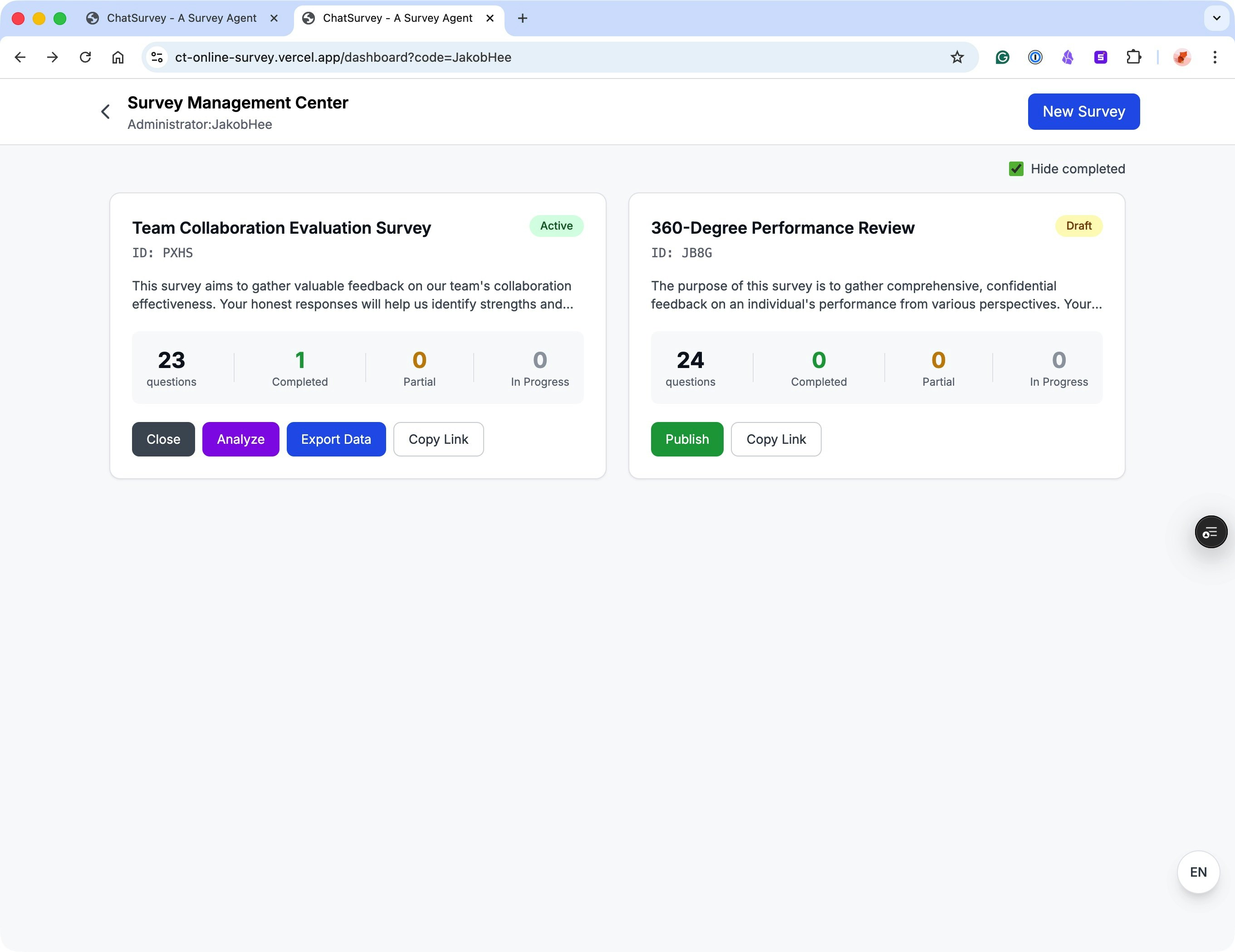Viewport: 1235px width, 952px height.
Task: Expand the tab search dropdown arrow
Action: (x=1216, y=18)
